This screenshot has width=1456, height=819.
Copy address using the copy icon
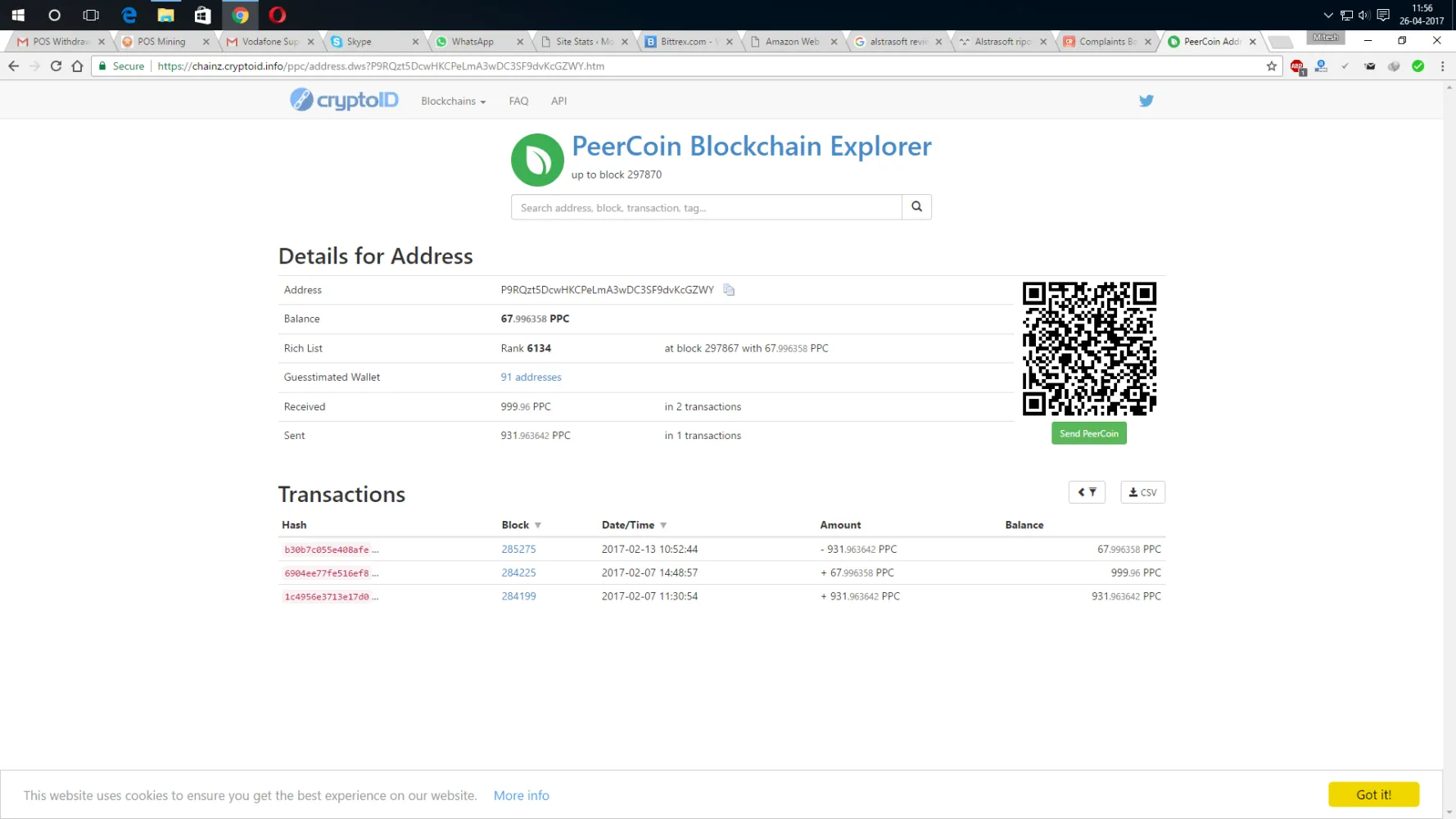coord(729,290)
